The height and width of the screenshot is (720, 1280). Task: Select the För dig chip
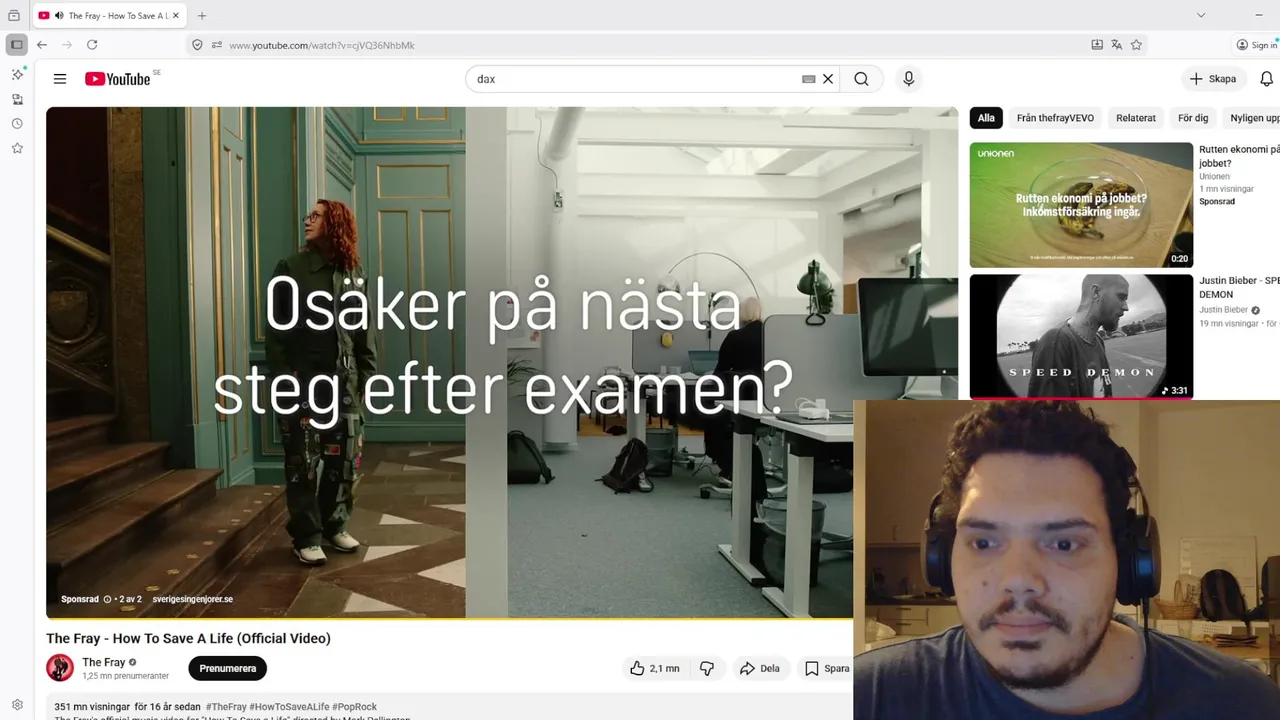point(1193,118)
